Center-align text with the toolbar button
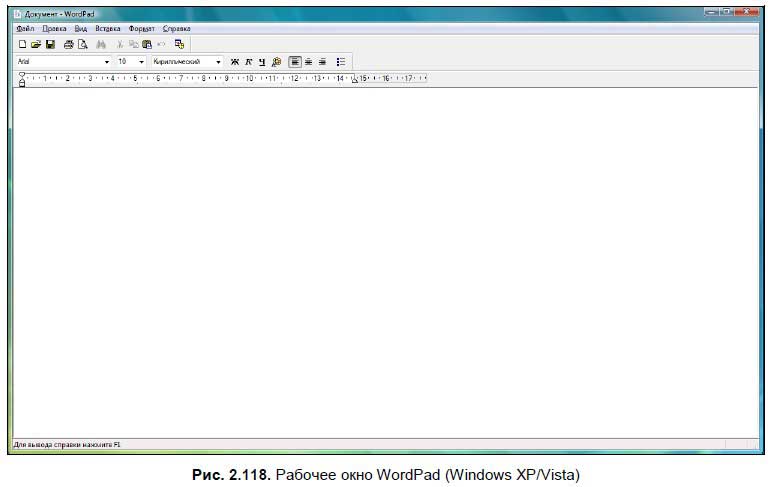This screenshot has height=487, width=770. (x=308, y=61)
